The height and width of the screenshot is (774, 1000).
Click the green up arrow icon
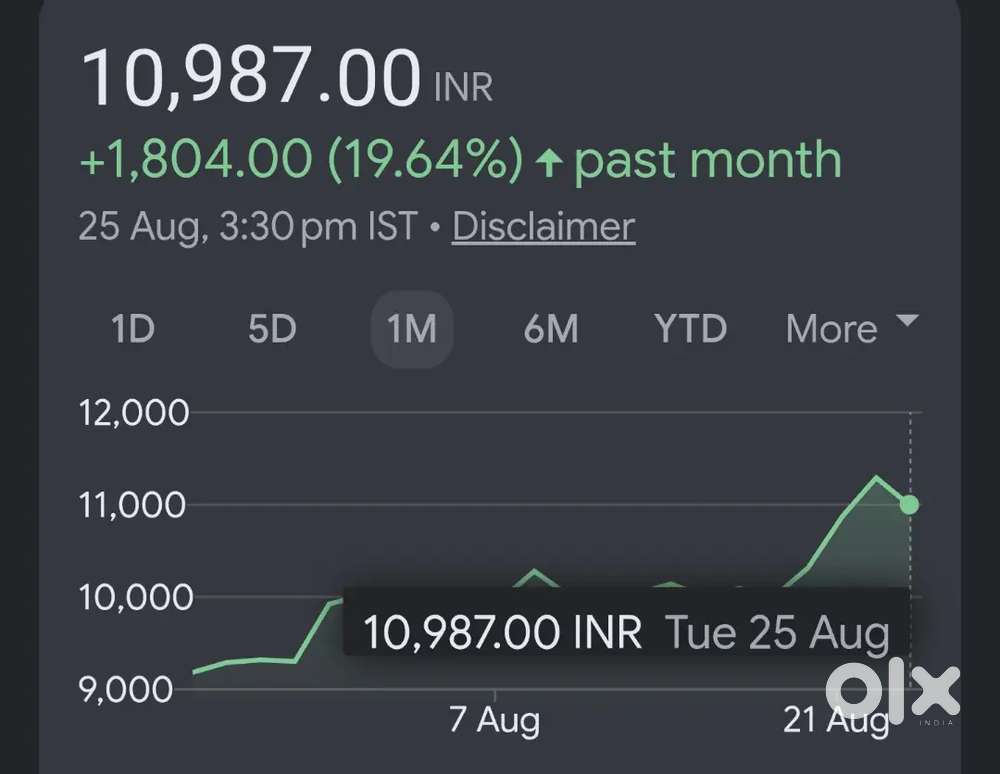548,162
